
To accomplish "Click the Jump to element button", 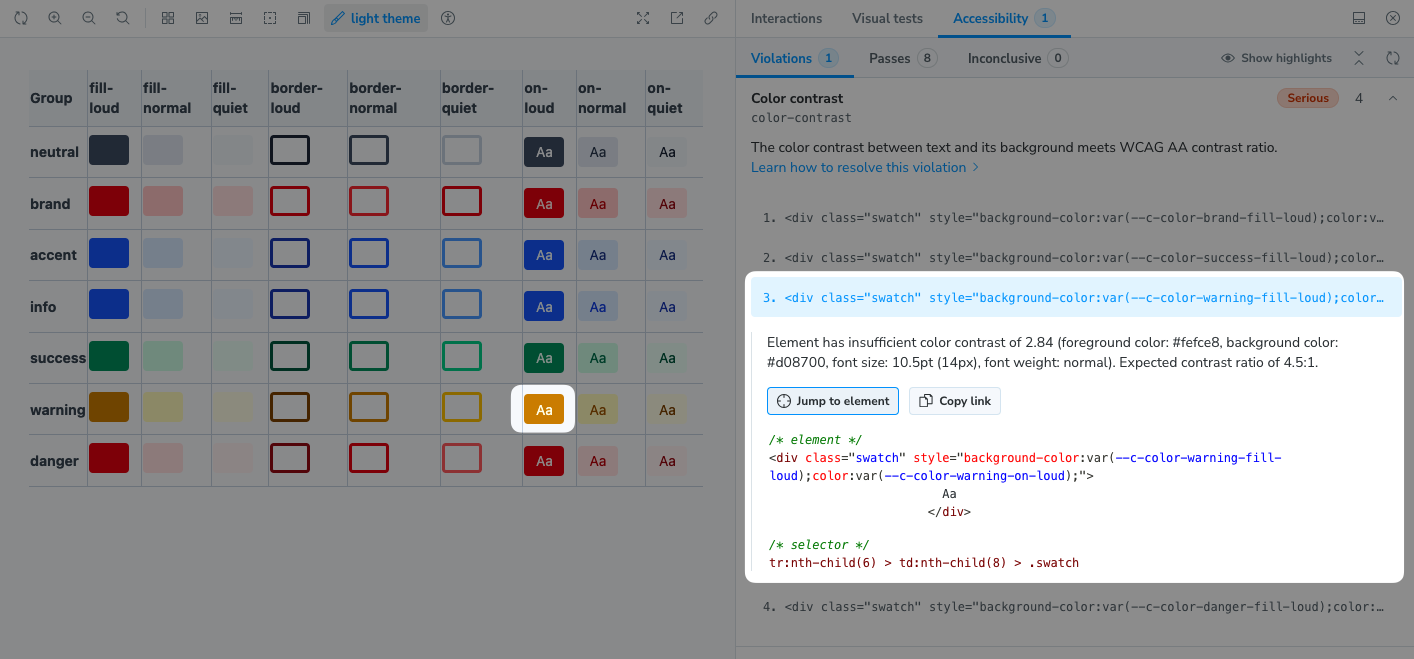I will point(832,400).
